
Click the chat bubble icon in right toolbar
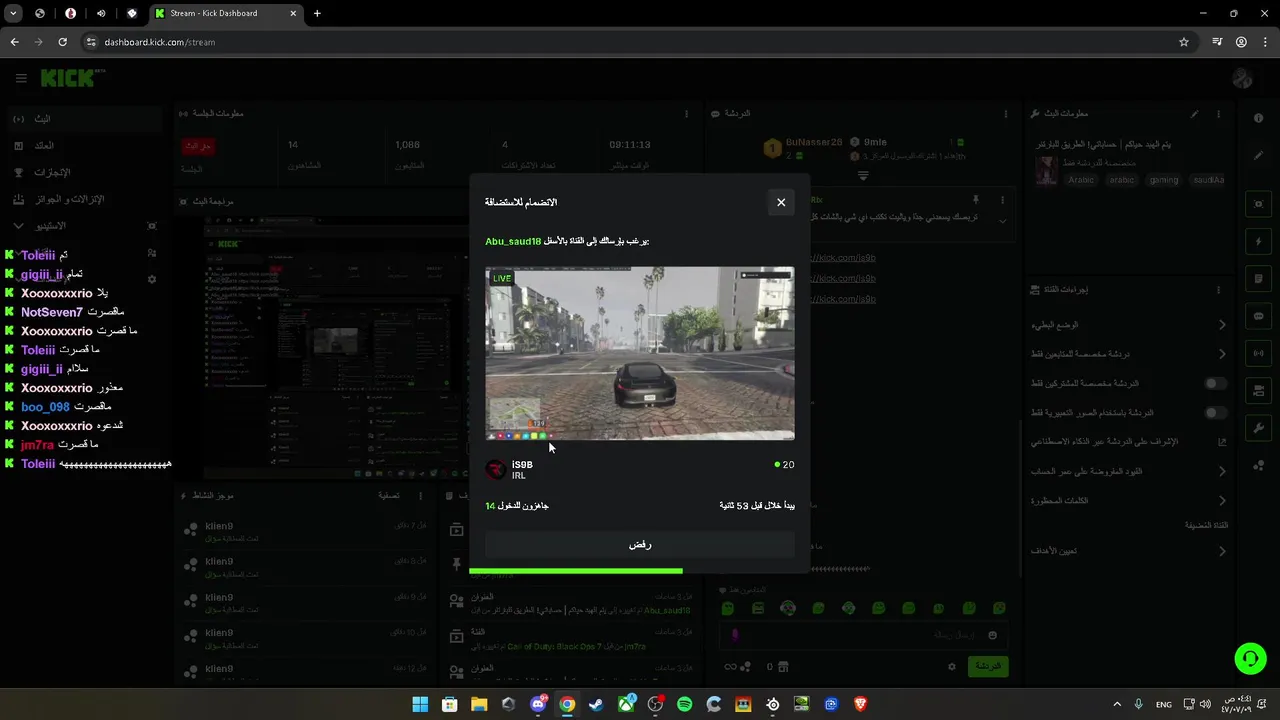(x=1259, y=316)
